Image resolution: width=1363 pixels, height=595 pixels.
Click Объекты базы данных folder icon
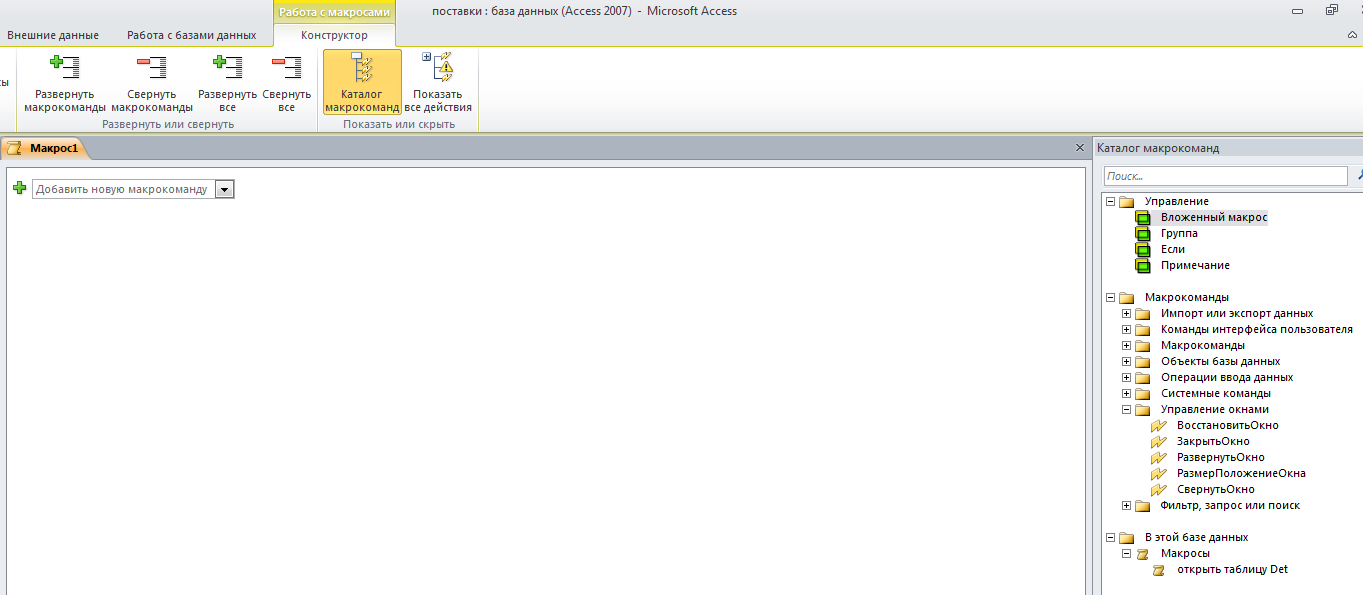point(1143,361)
